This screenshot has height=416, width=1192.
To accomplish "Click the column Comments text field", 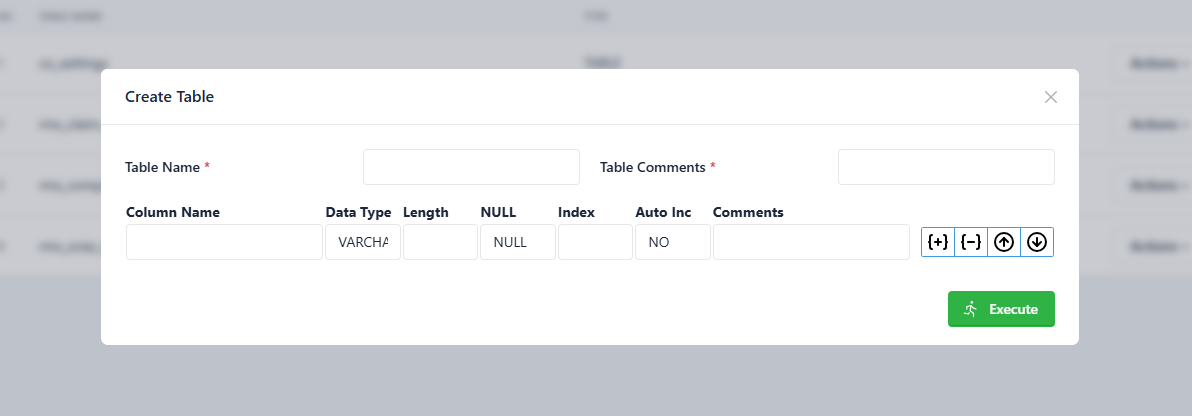I will coord(811,242).
